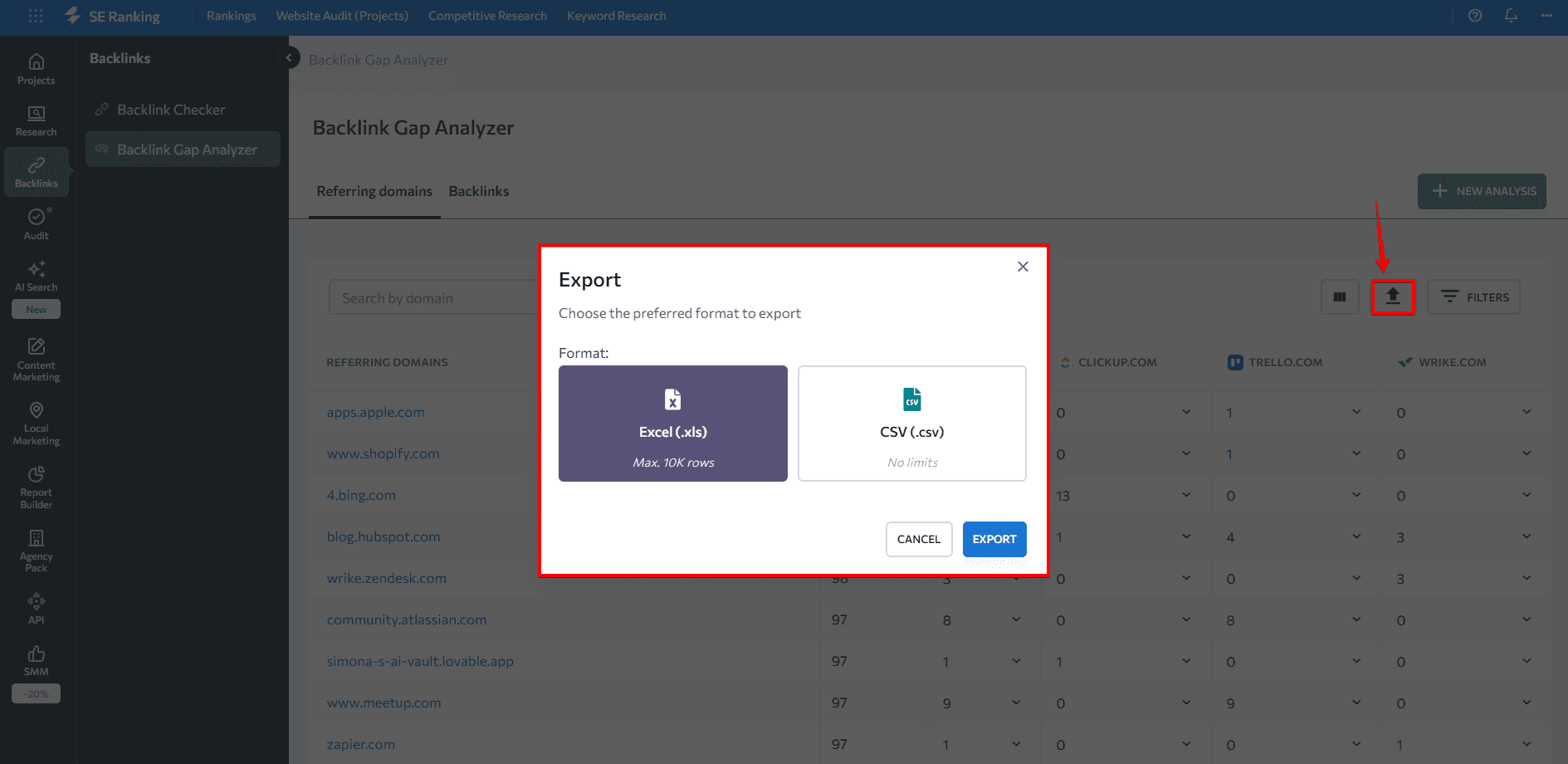Expand trello.com backlinks for community.atlassian.com
Screen dimensions: 1568x764
(1356, 620)
